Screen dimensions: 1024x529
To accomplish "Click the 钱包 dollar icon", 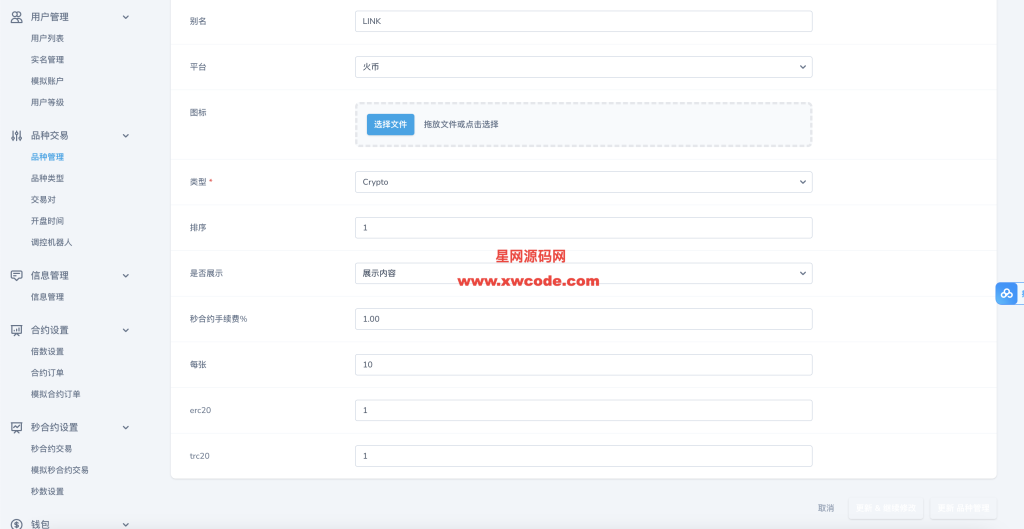I will click(17, 523).
